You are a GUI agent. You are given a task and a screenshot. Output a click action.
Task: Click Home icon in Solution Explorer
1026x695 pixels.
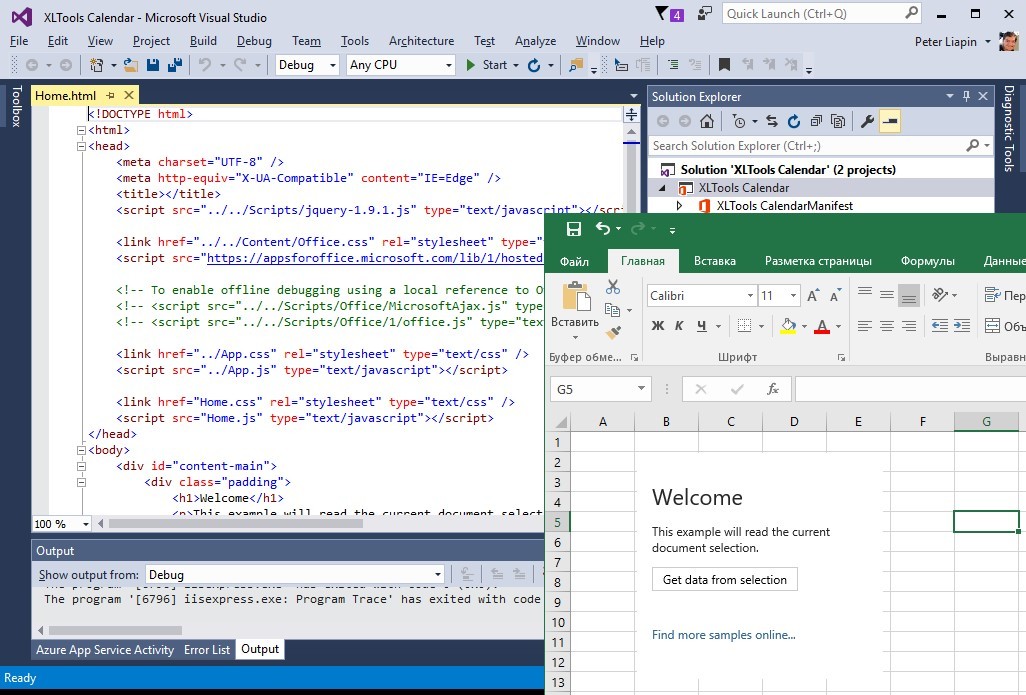pos(707,121)
